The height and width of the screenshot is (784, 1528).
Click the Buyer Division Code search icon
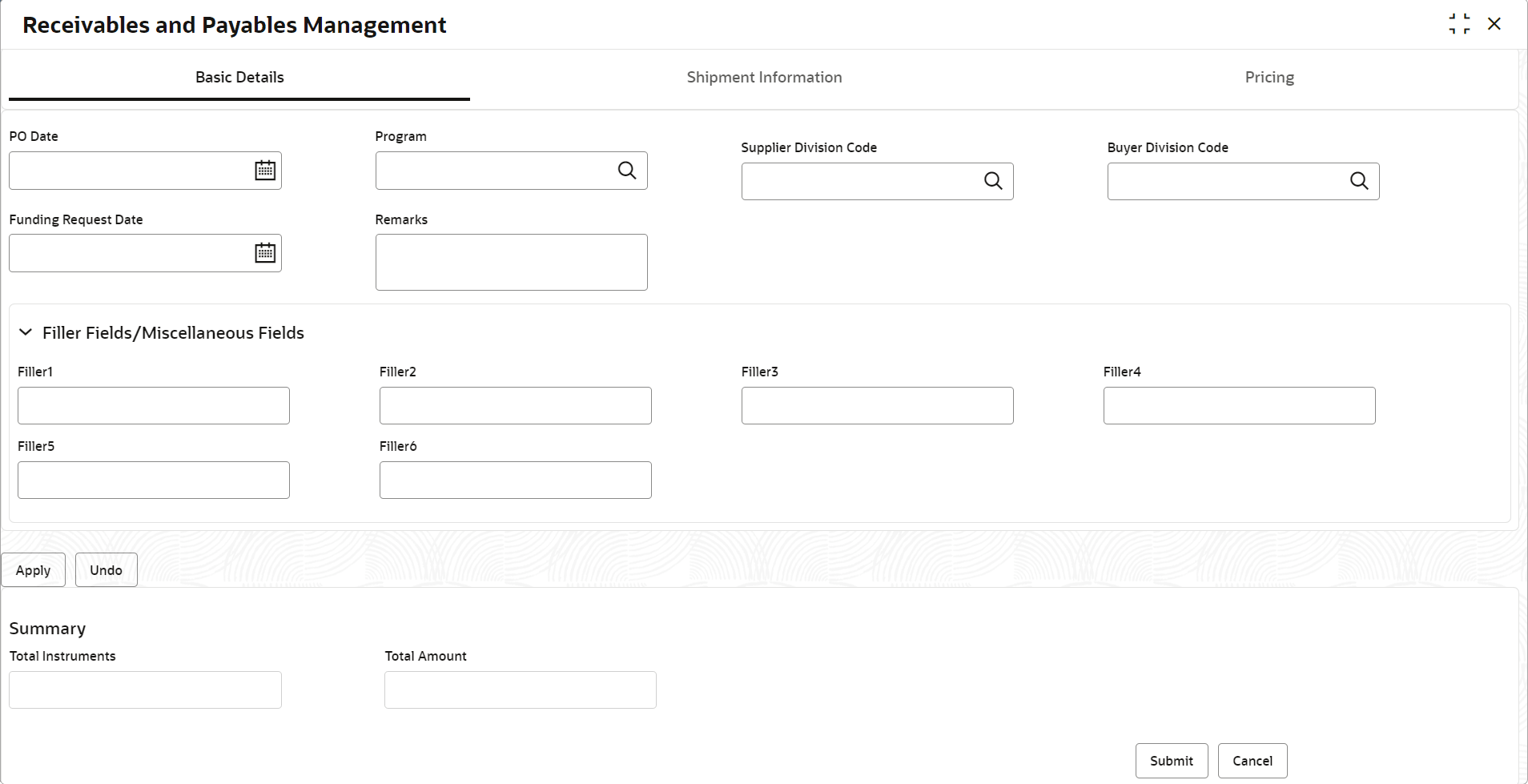(x=1359, y=181)
